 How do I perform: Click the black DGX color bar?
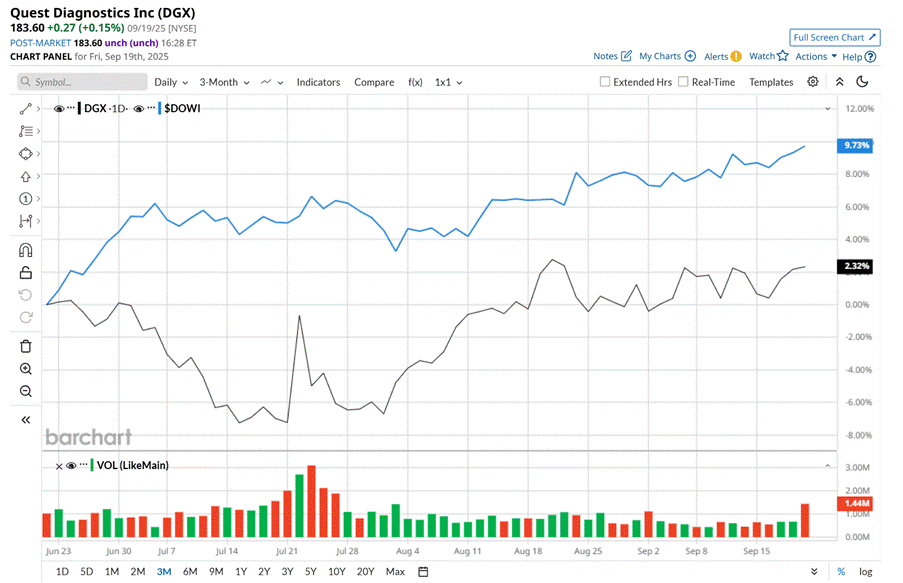(x=79, y=108)
